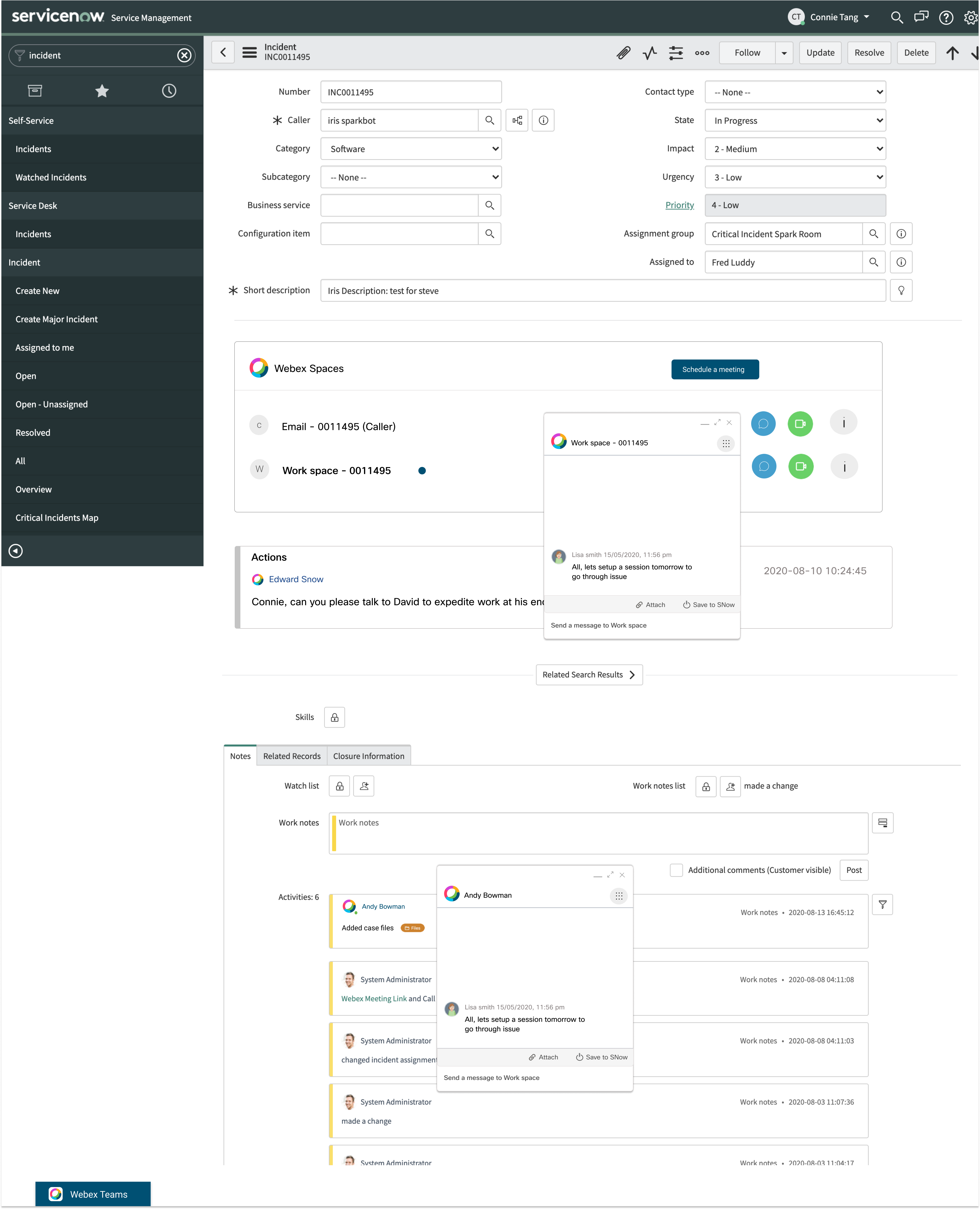Image resolution: width=980 pixels, height=1209 pixels.
Task: Click the Update button
Action: click(820, 53)
